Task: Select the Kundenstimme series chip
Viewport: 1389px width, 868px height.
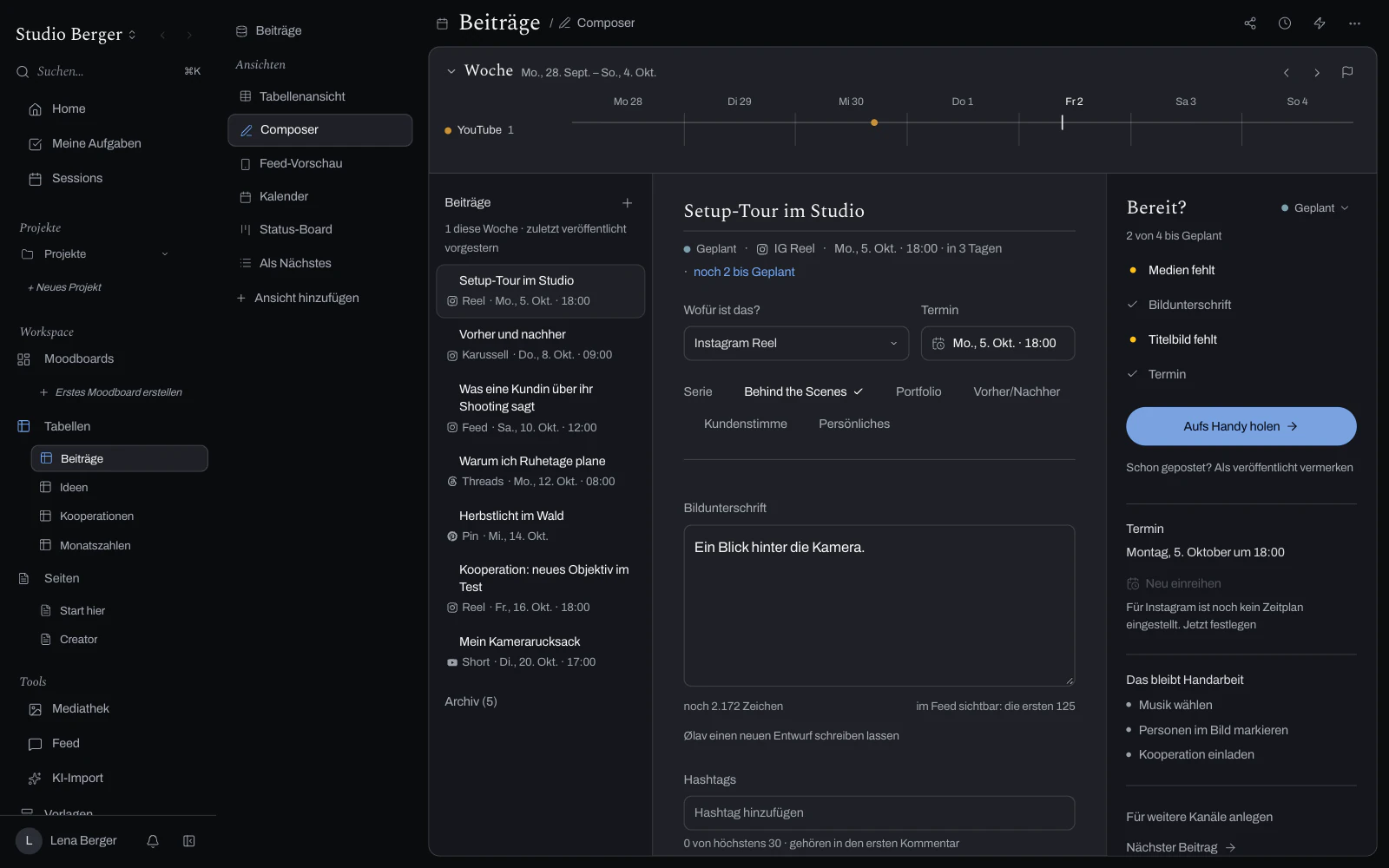Action: pos(746,424)
